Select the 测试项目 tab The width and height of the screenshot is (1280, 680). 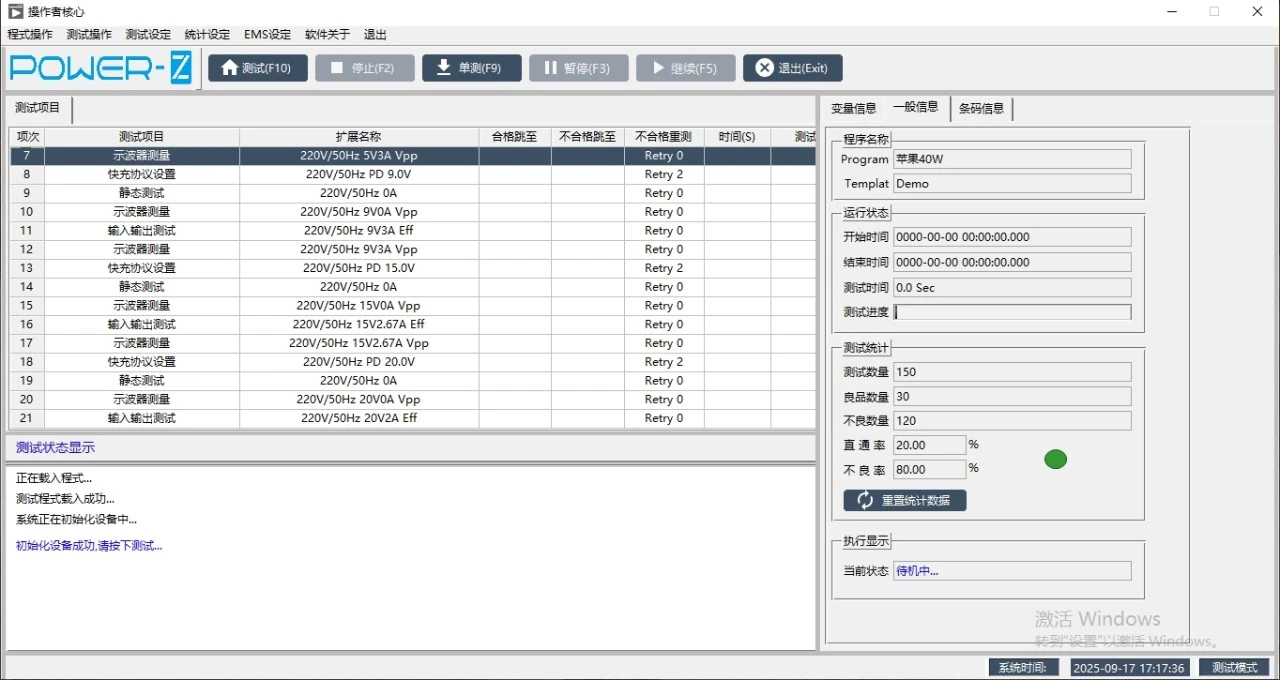pyautogui.click(x=38, y=108)
